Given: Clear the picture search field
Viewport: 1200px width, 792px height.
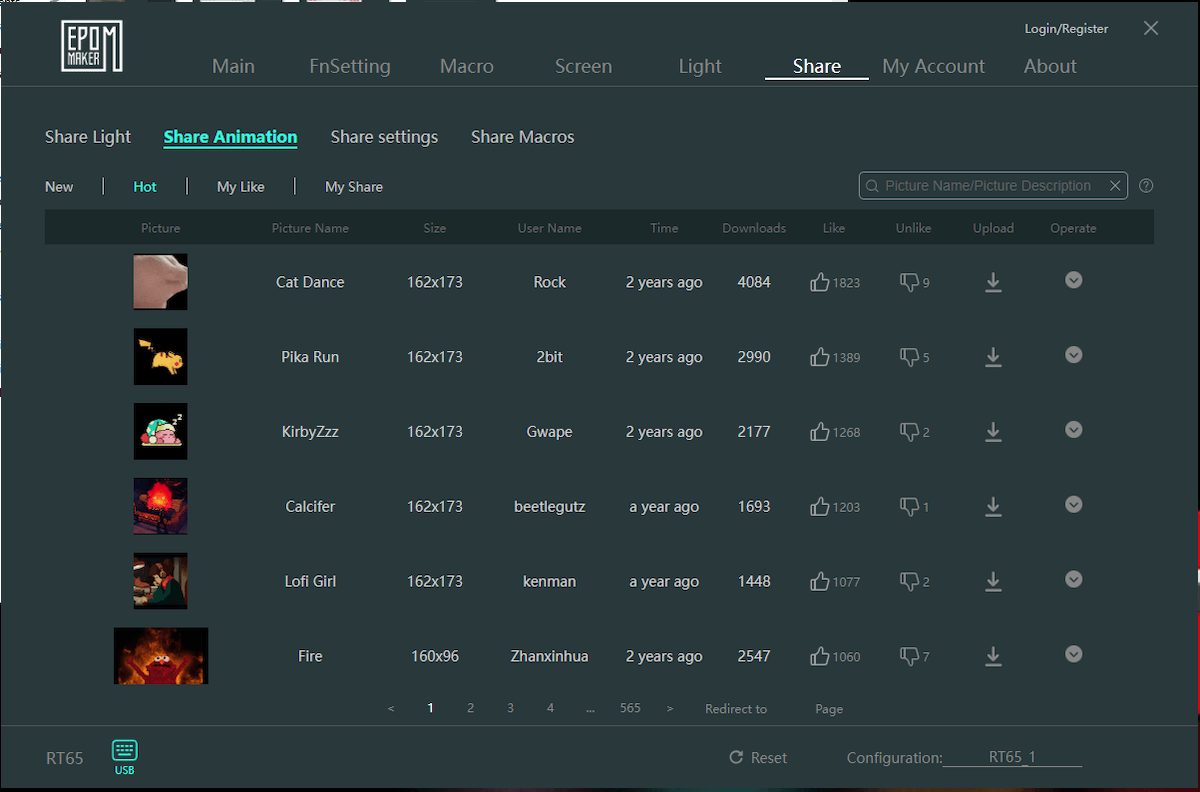Looking at the screenshot, I should click(x=1114, y=186).
